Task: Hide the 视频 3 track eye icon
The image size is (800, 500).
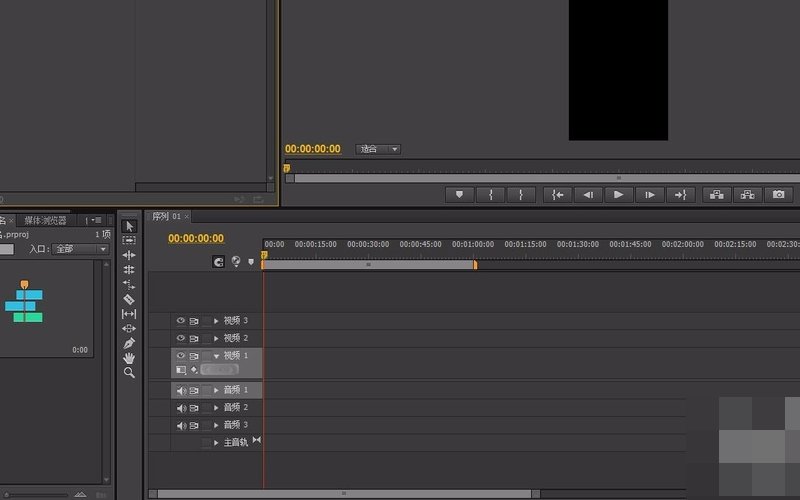Action: (181, 321)
